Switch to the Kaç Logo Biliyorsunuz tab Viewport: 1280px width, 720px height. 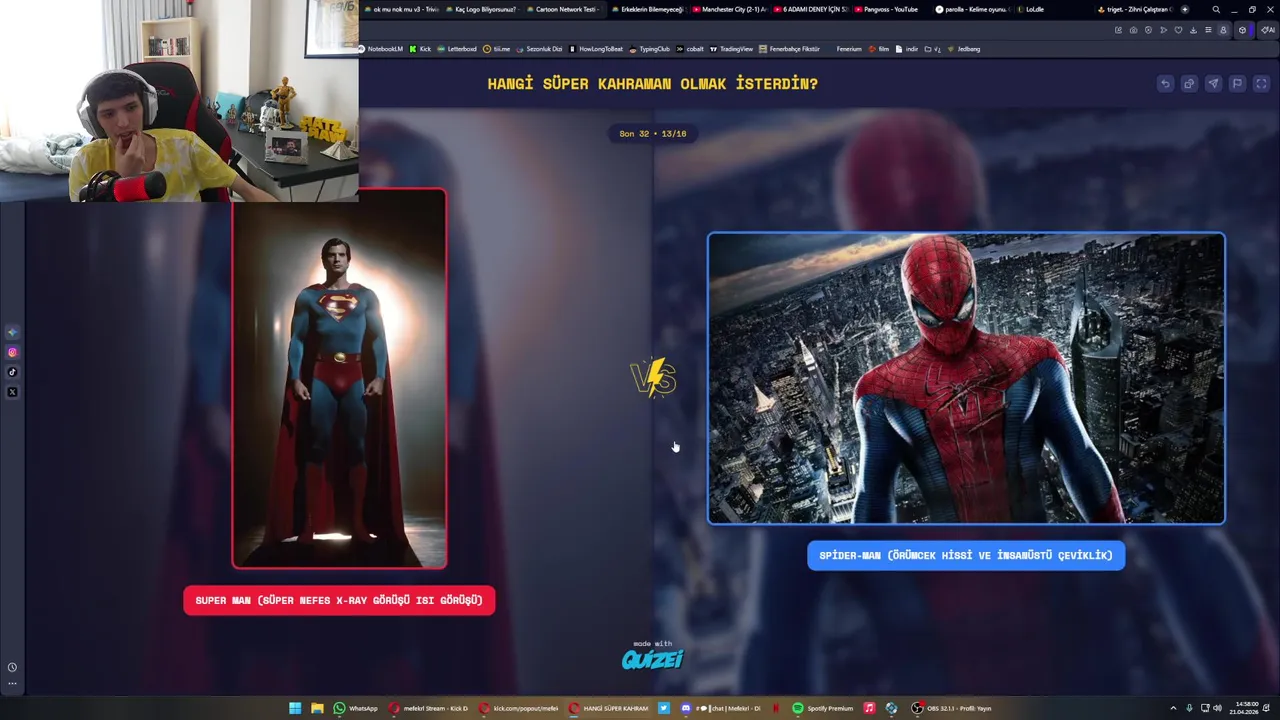(x=481, y=9)
